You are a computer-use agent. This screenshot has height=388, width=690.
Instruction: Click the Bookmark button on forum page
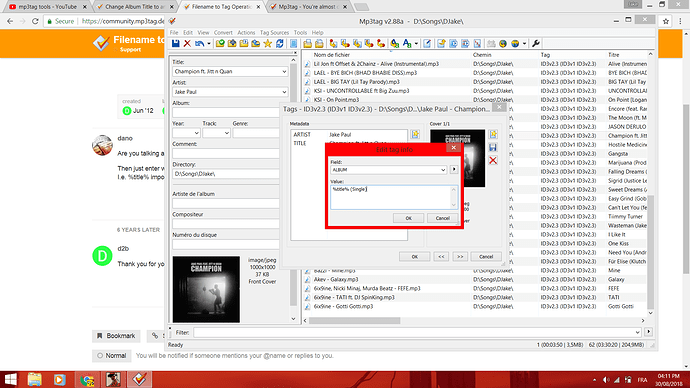point(116,336)
